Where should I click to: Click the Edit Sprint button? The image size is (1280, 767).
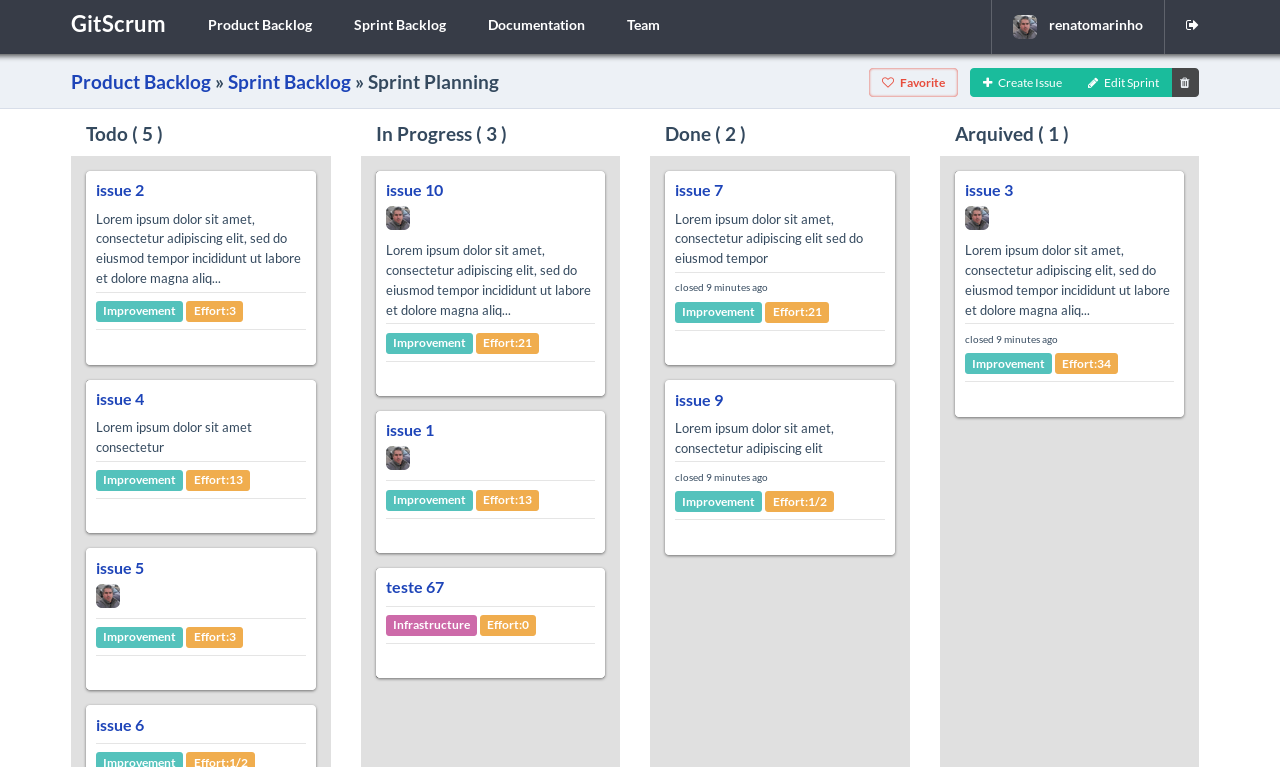1123,83
